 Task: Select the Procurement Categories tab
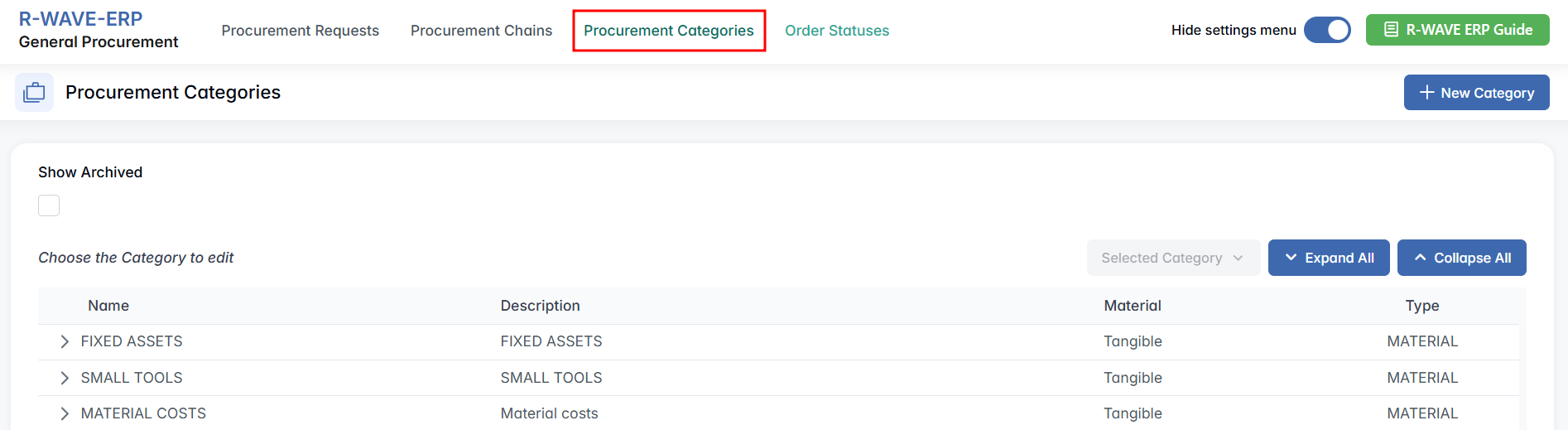(x=668, y=31)
